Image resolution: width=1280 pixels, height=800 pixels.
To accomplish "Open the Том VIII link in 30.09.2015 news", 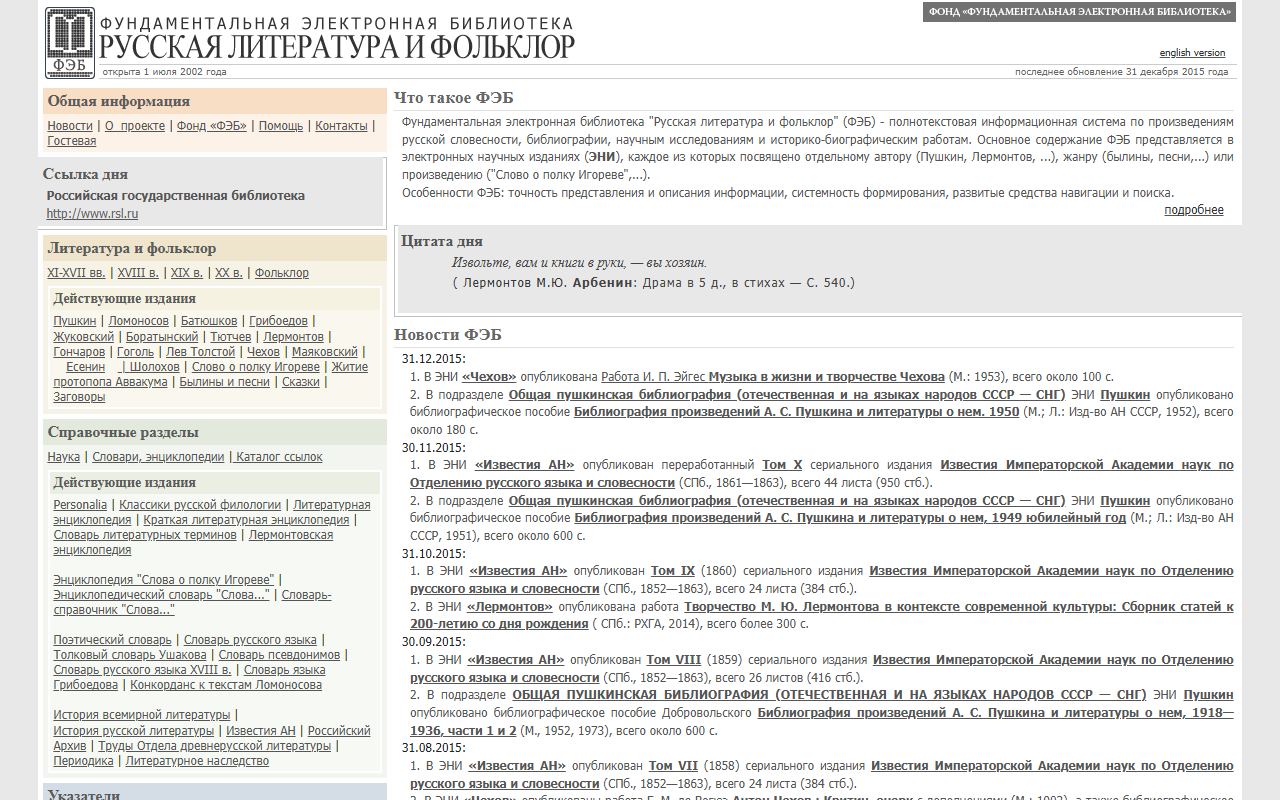I will coord(674,660).
